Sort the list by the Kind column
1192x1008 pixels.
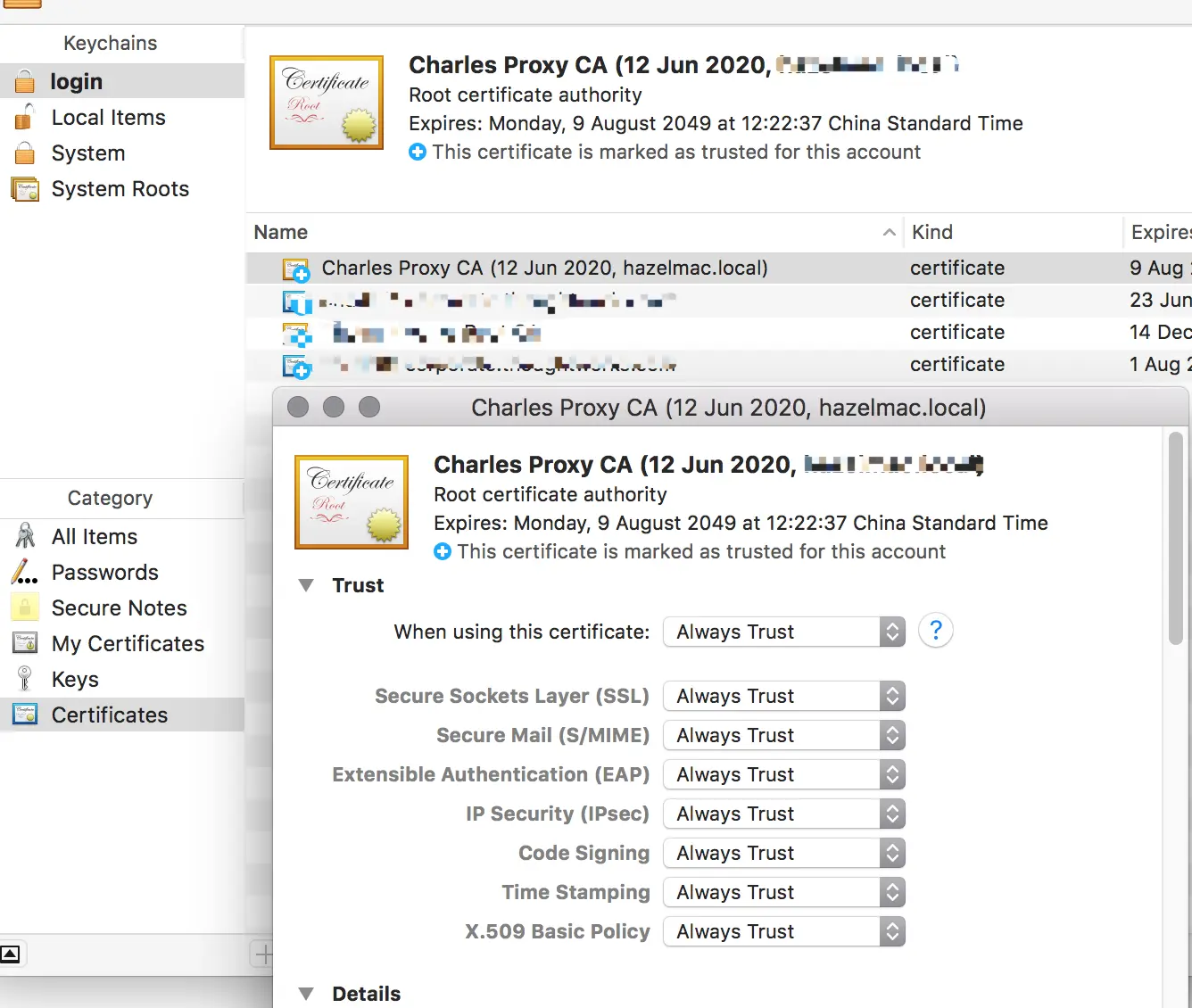(1013, 232)
